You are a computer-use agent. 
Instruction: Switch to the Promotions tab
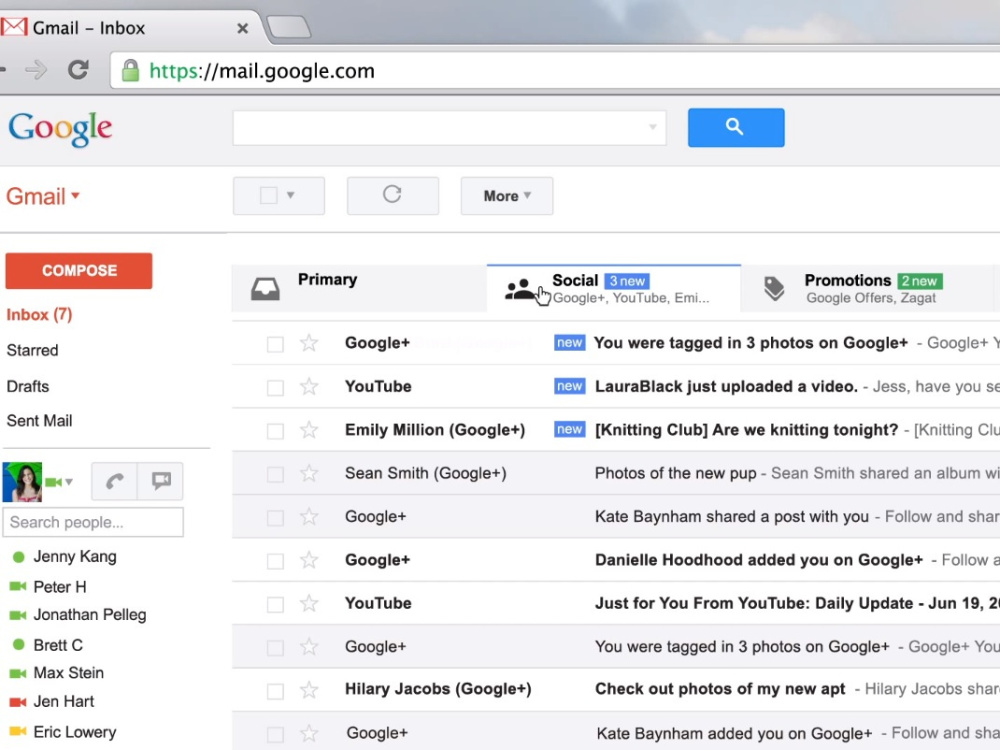[x=867, y=288]
